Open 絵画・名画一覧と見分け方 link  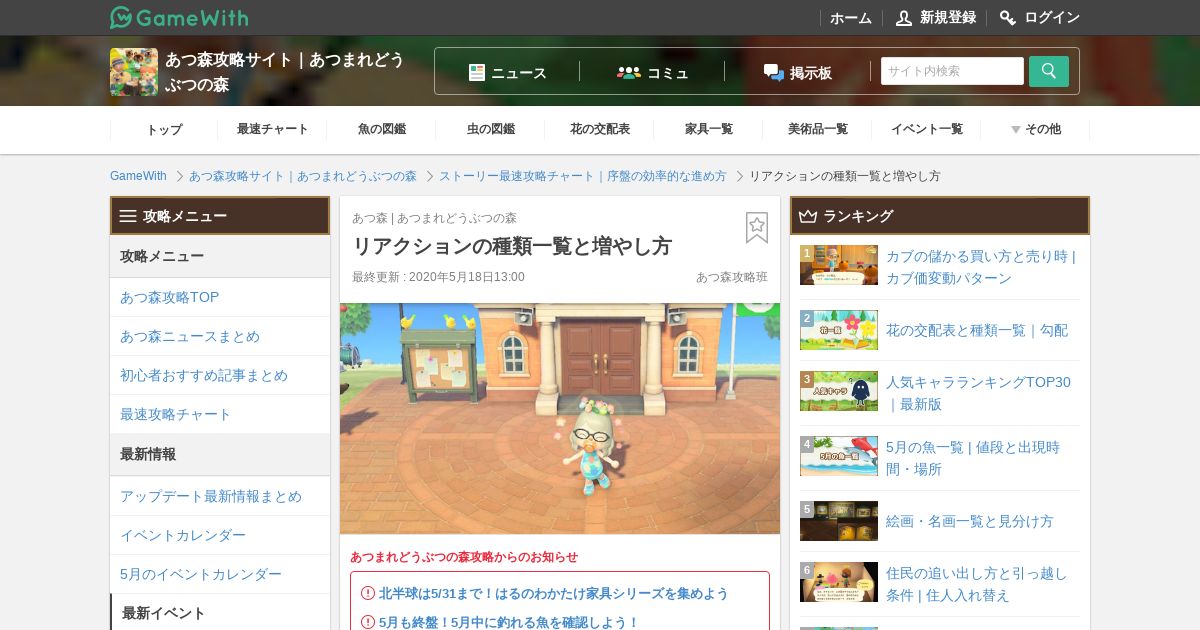(970, 521)
